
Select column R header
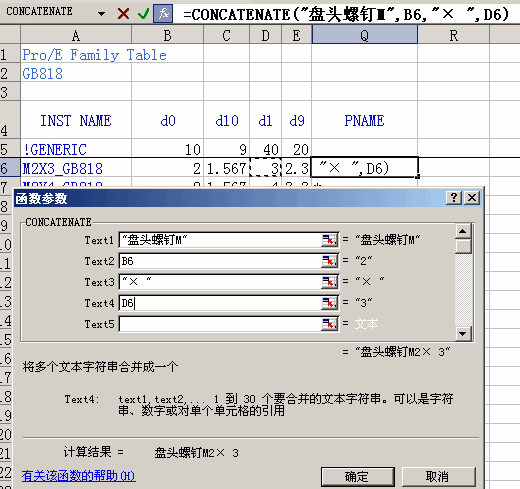(x=453, y=35)
